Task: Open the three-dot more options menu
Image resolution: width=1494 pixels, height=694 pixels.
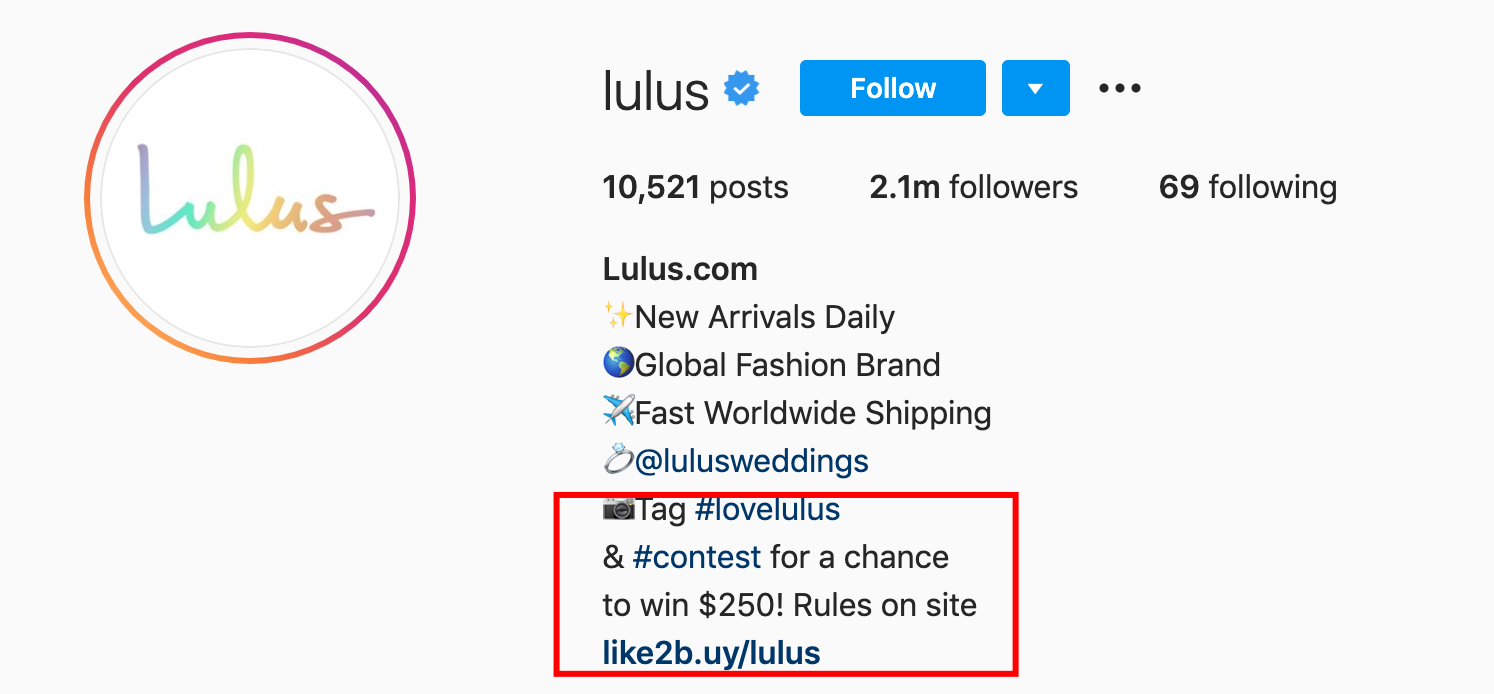Action: [1119, 88]
